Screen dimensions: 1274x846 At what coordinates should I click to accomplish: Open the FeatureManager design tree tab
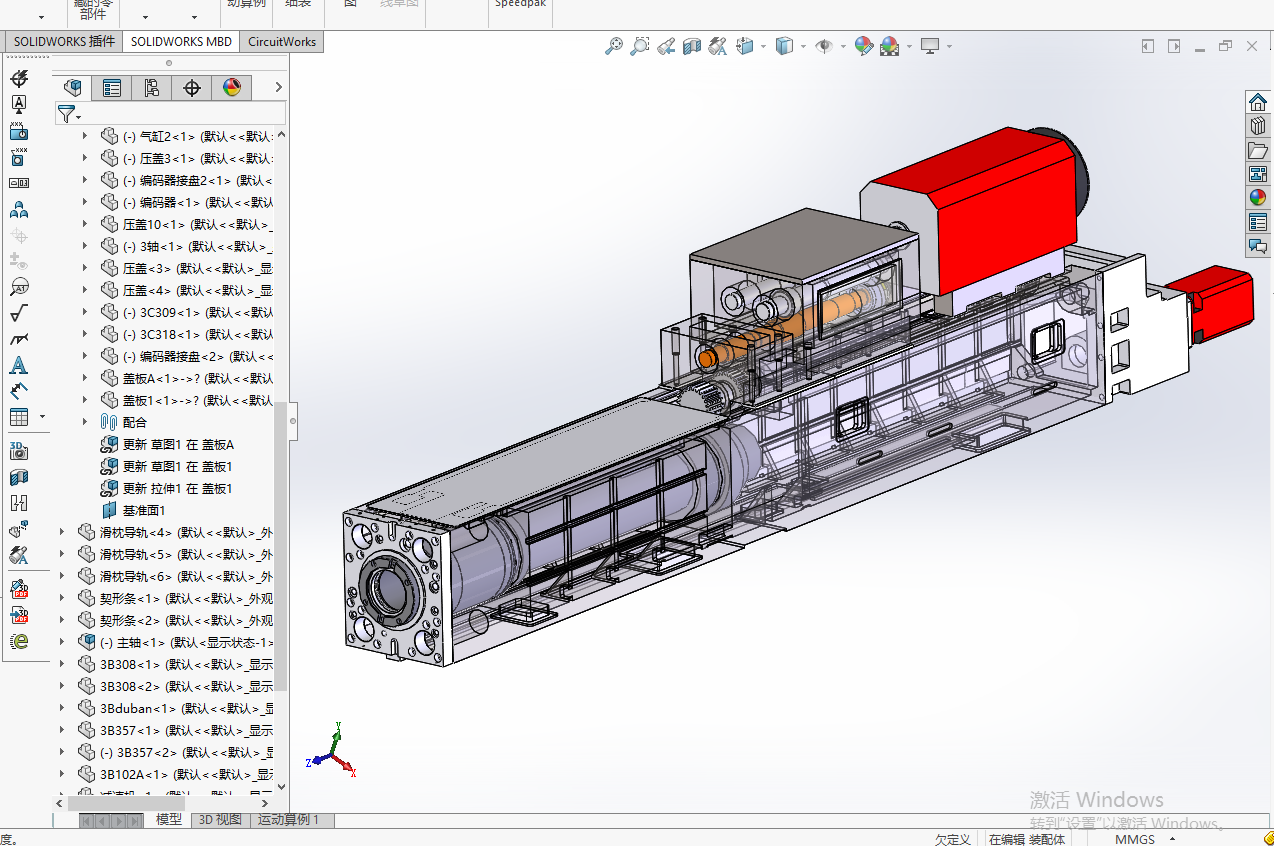pos(72,88)
